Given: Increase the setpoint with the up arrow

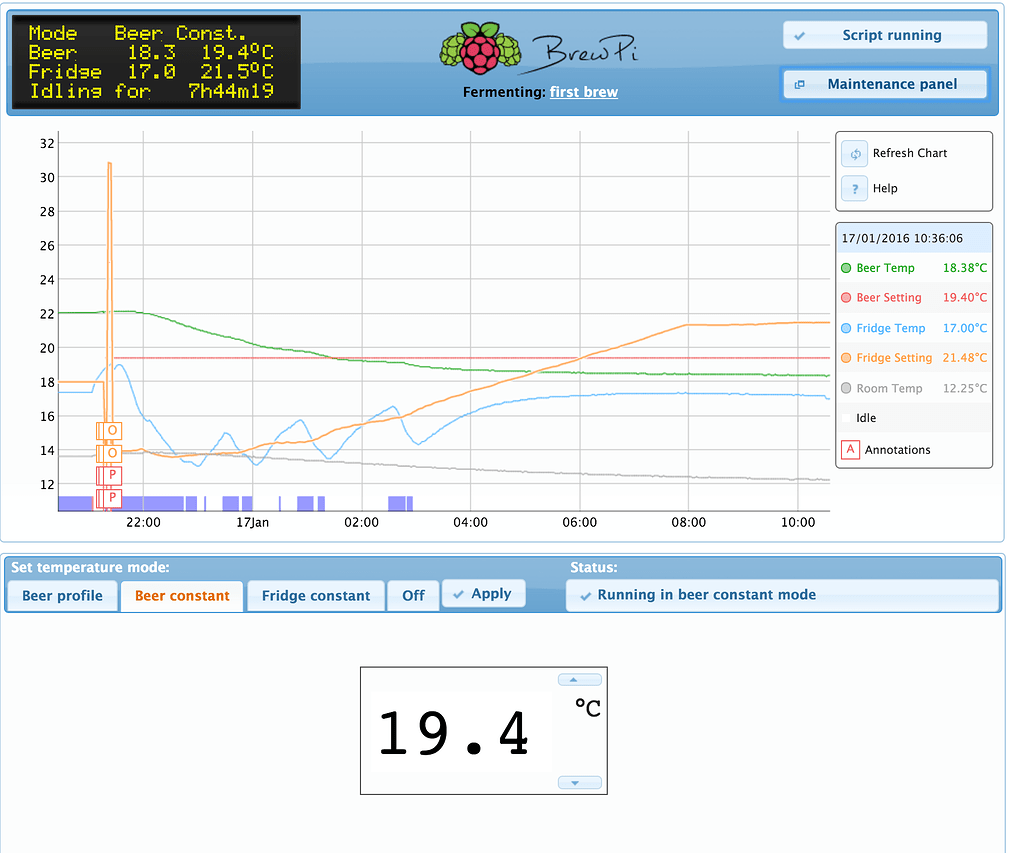Looking at the screenshot, I should click(579, 679).
